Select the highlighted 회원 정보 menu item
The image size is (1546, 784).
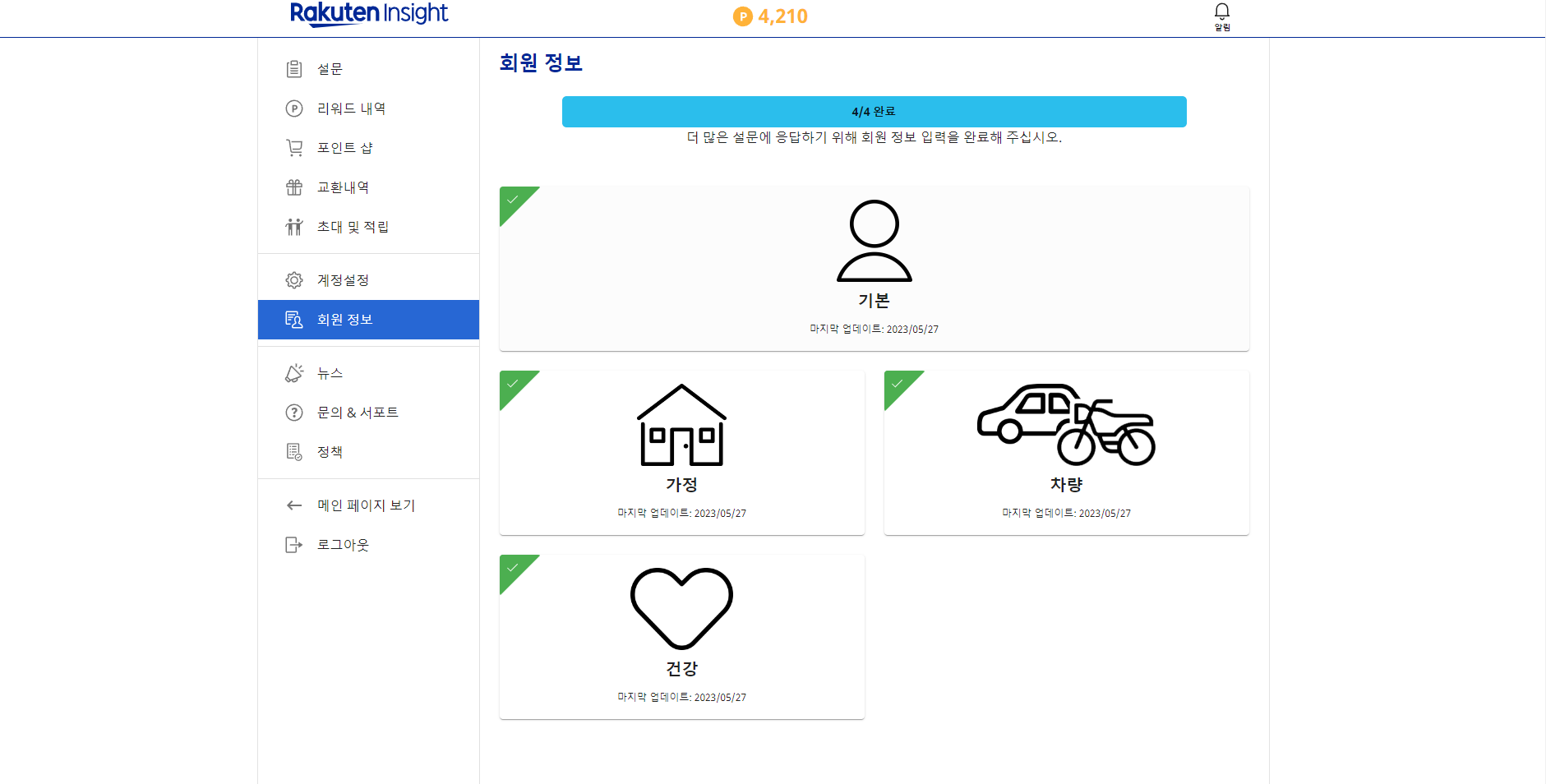(x=368, y=320)
